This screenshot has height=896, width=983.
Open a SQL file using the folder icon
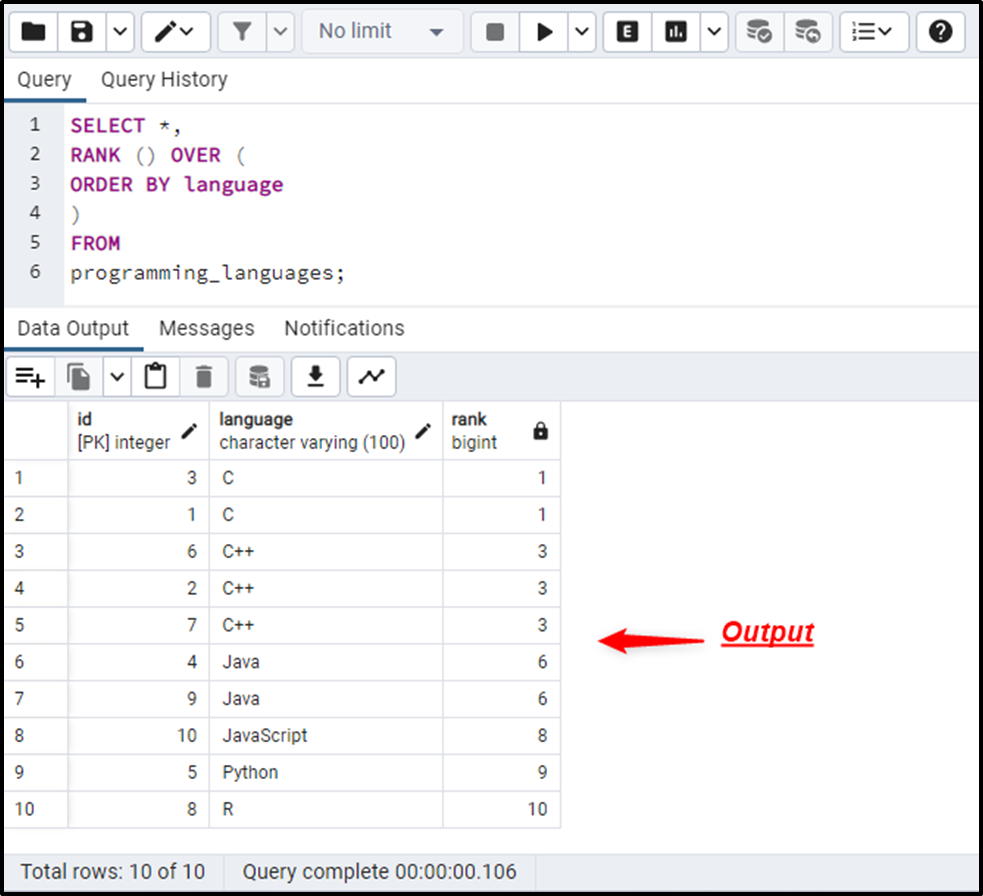[x=32, y=31]
